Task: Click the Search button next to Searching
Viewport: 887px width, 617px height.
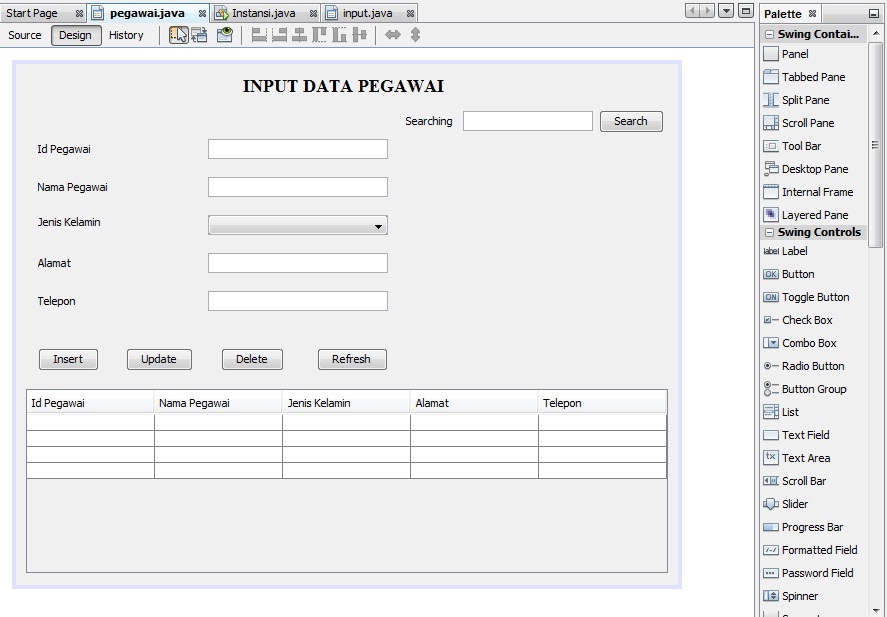Action: point(631,120)
